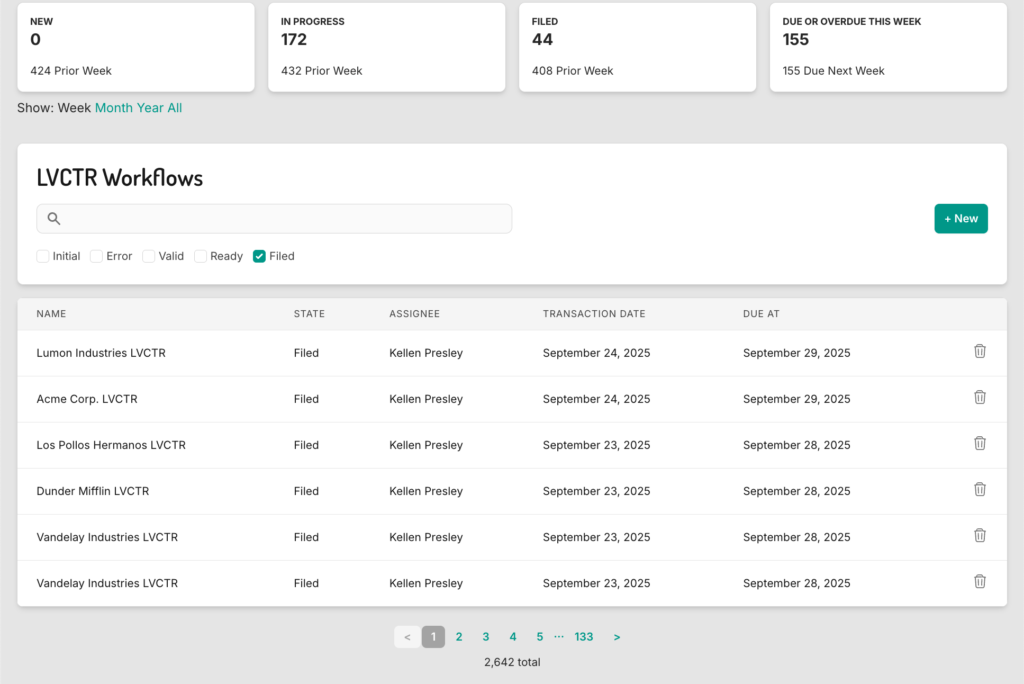Image resolution: width=1024 pixels, height=684 pixels.
Task: Delete Dunder Mifflin LVCTR workflow
Action: 979,489
